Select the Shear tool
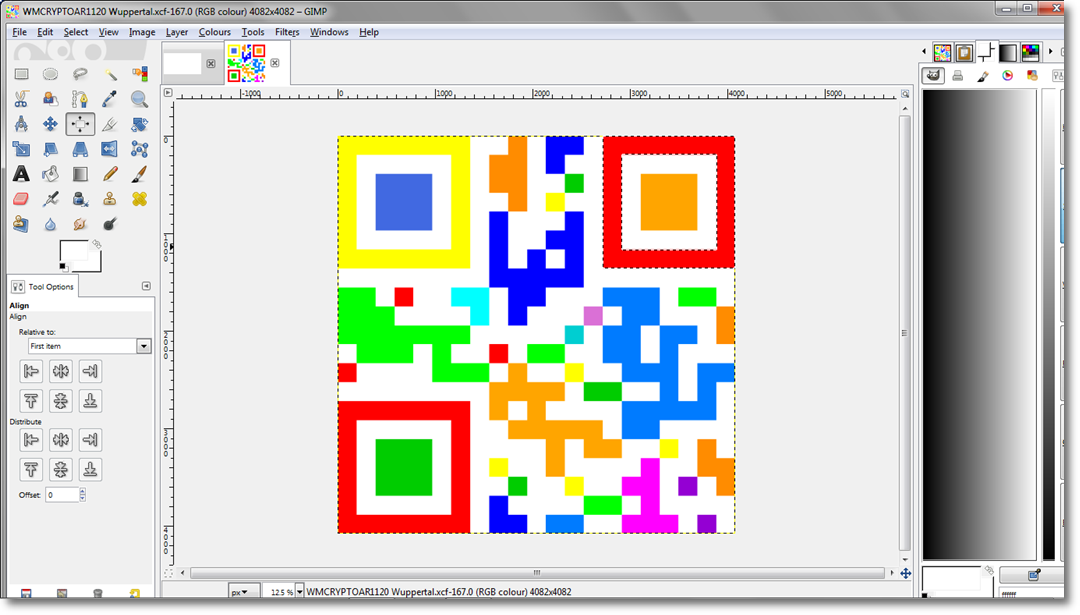This screenshot has height=615, width=1080. 50,149
